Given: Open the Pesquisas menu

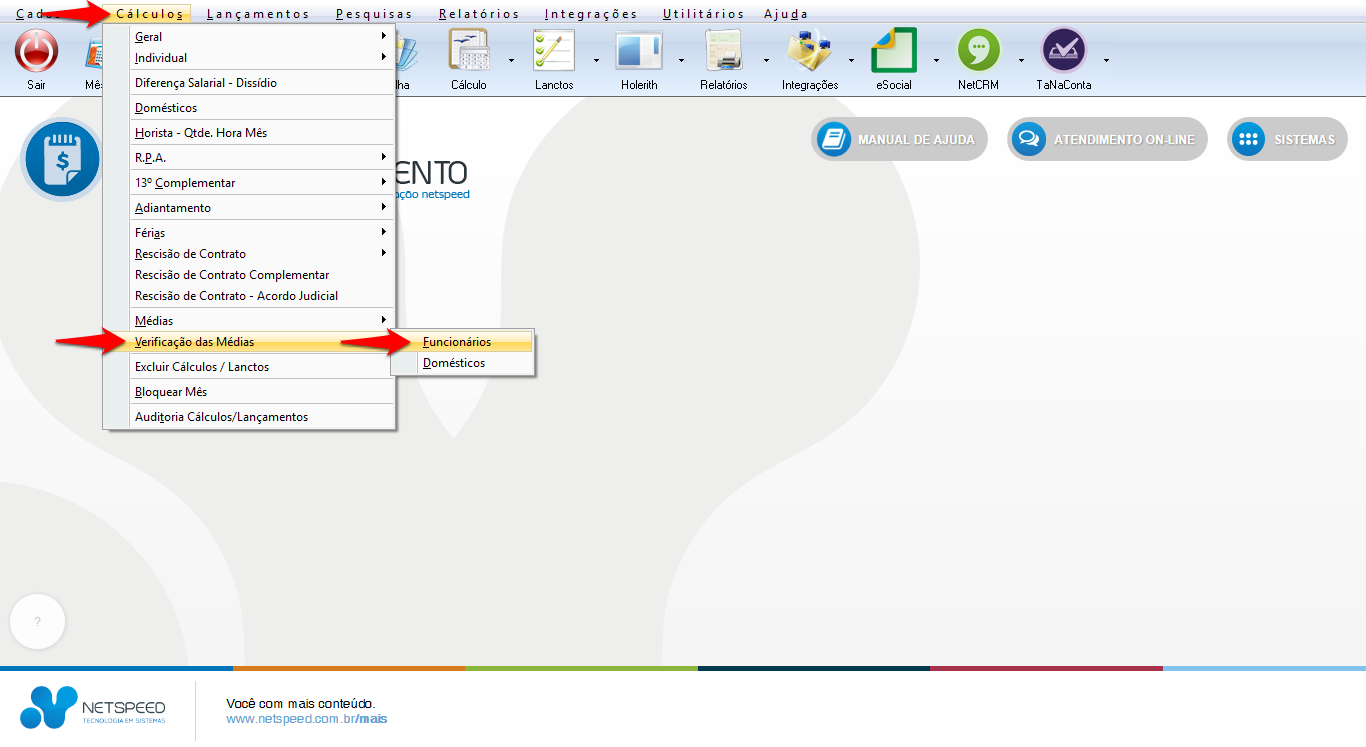Looking at the screenshot, I should (x=374, y=14).
